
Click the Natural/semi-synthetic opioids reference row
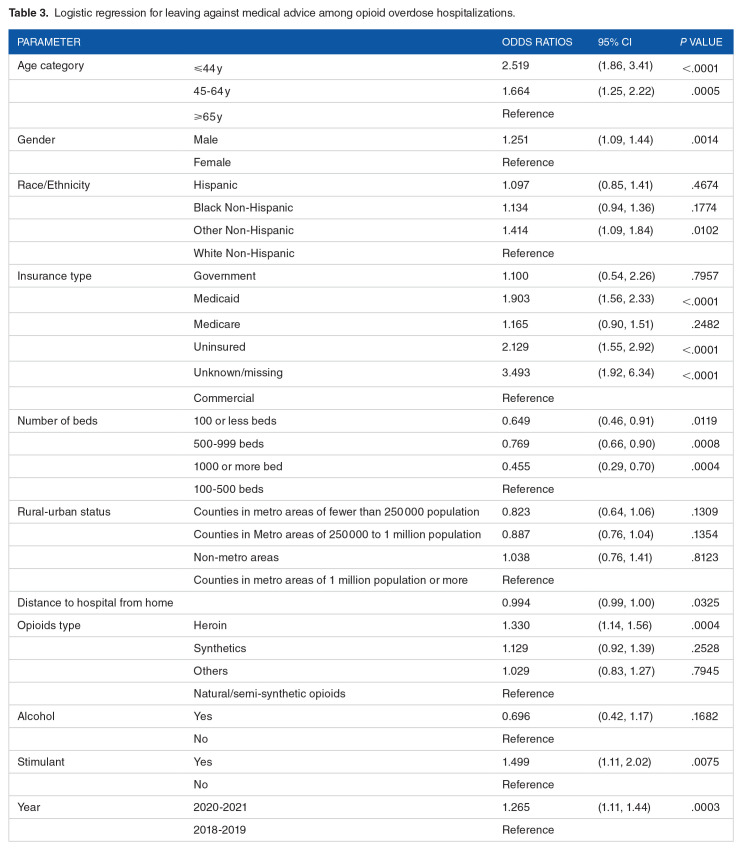pyautogui.click(x=371, y=694)
